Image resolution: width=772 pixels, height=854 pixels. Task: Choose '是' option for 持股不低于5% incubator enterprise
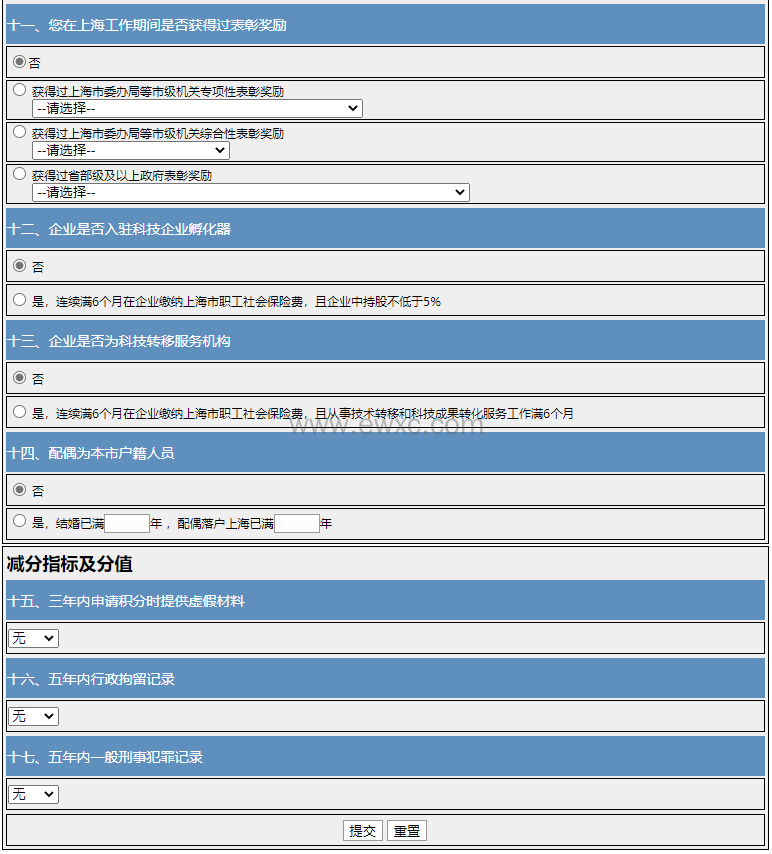pos(19,300)
